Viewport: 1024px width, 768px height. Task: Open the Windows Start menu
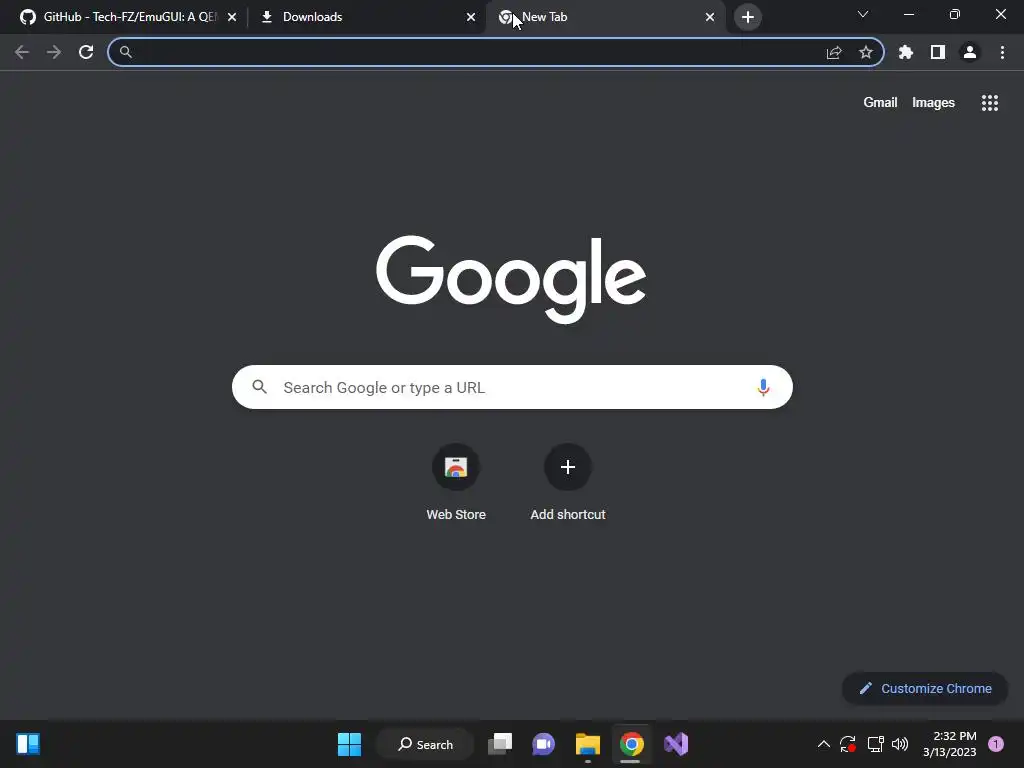click(349, 744)
